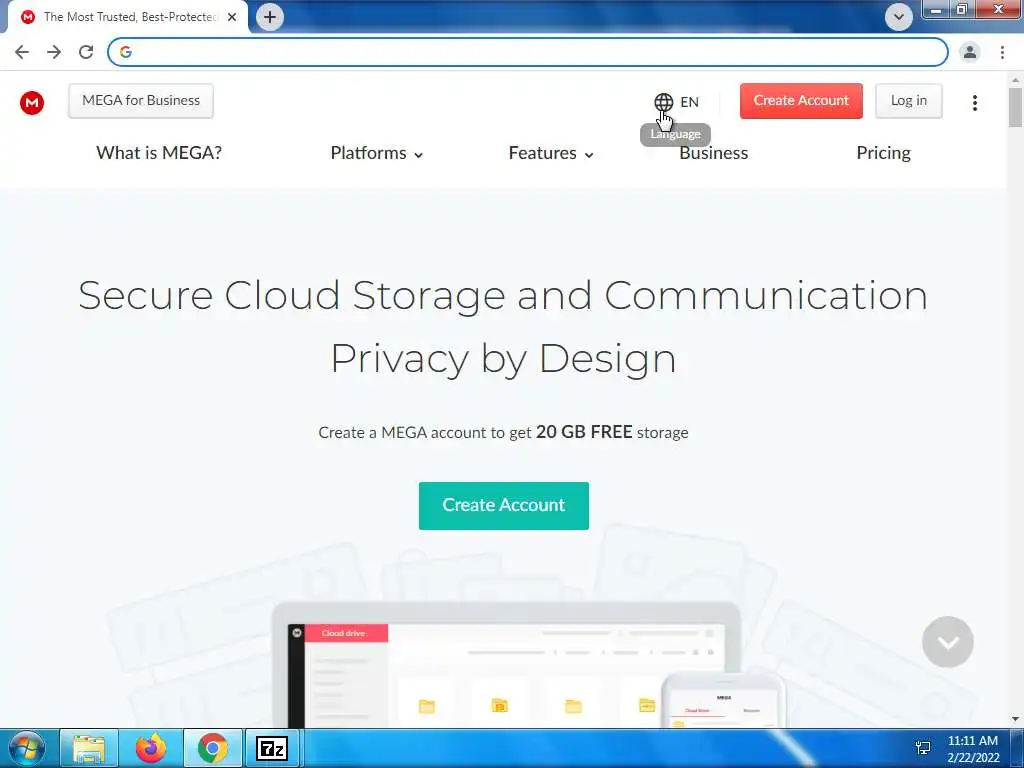Screen dimensions: 1024x768
Task: Click red Create Account button
Action: coord(801,101)
